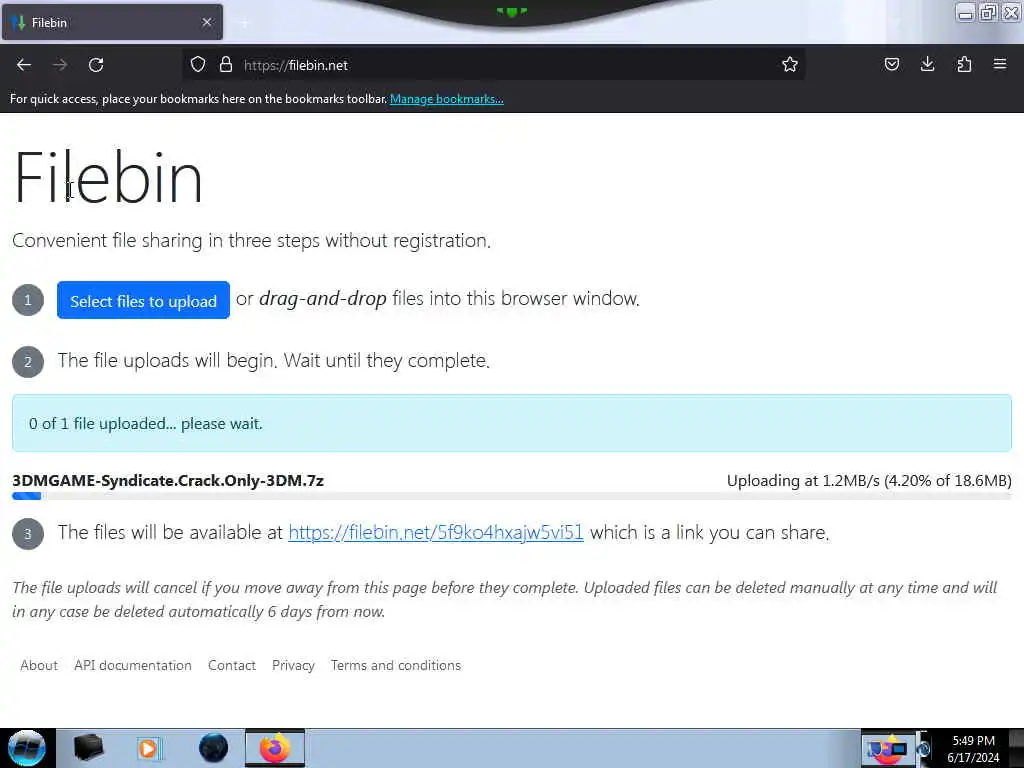
Task: Open the Contact footer link
Action: (x=232, y=665)
